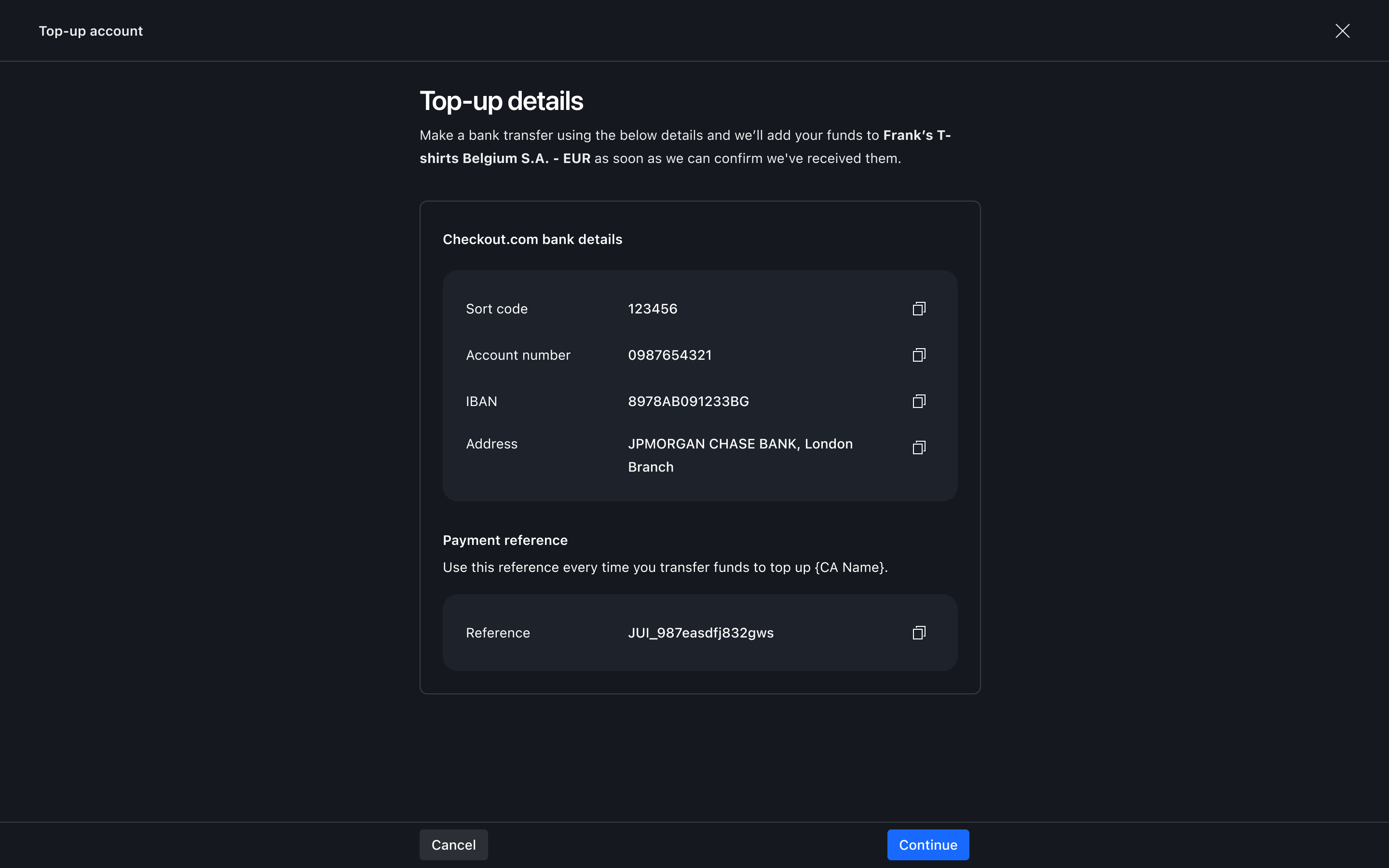Click the Top-up account title
1389x868 pixels.
(91, 31)
